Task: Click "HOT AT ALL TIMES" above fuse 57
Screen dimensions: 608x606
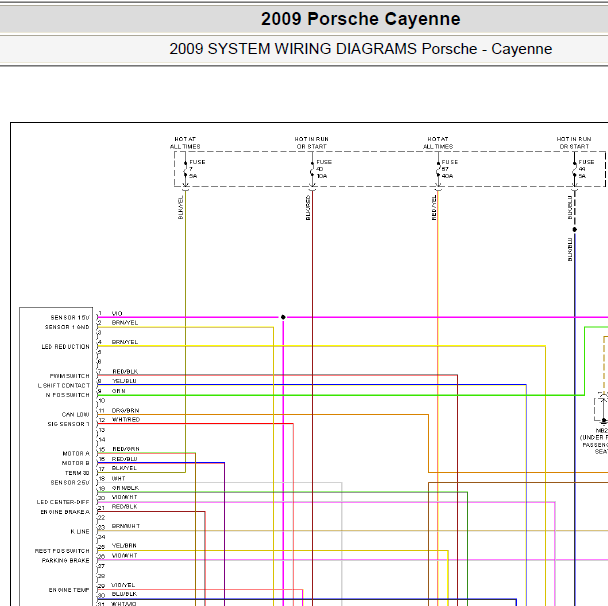Action: (438, 143)
